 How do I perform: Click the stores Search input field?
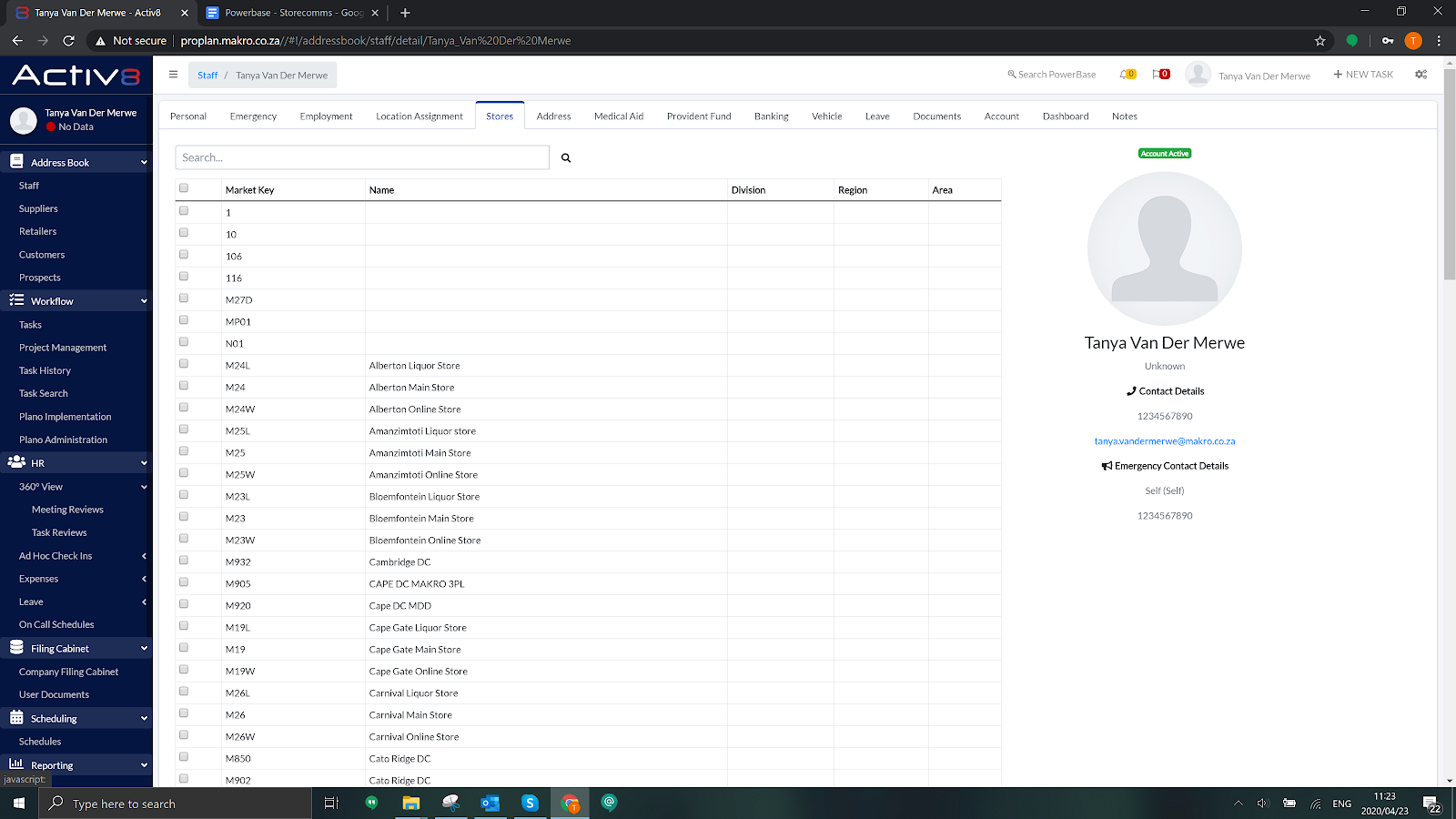pos(362,157)
